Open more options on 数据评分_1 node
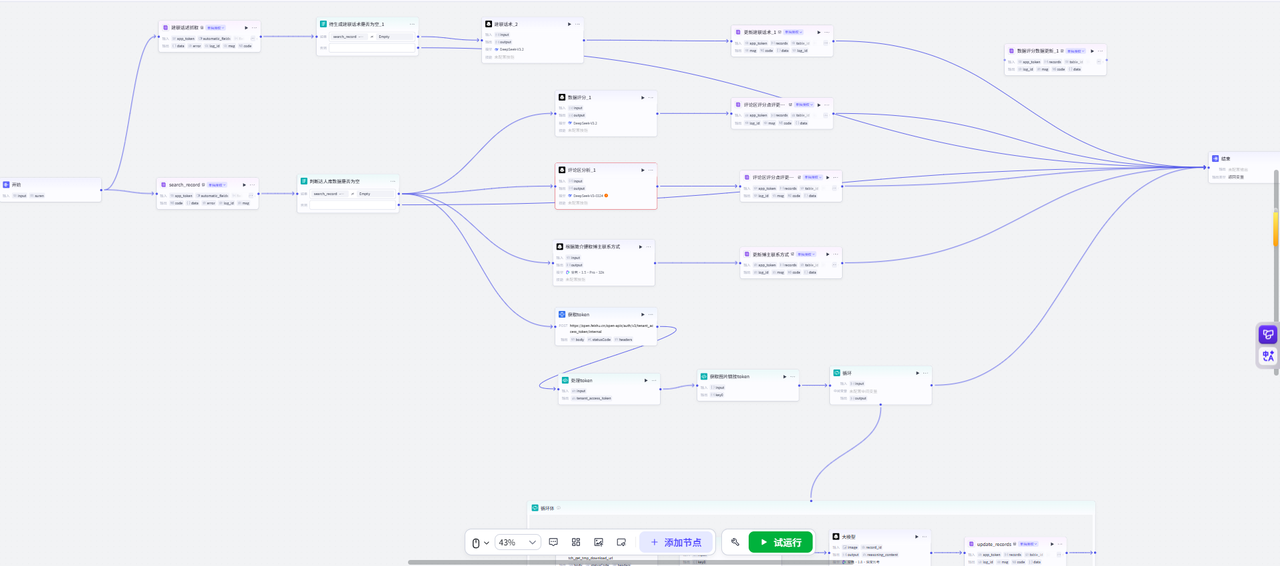The image size is (1280, 566). [650, 98]
